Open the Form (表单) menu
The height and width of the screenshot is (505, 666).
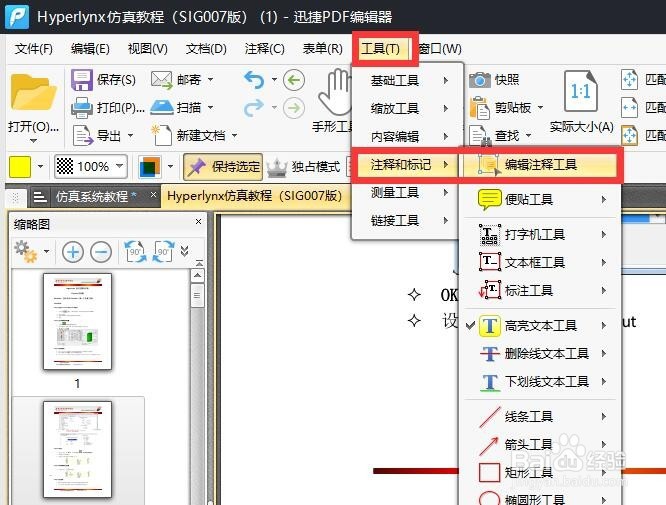pos(322,49)
